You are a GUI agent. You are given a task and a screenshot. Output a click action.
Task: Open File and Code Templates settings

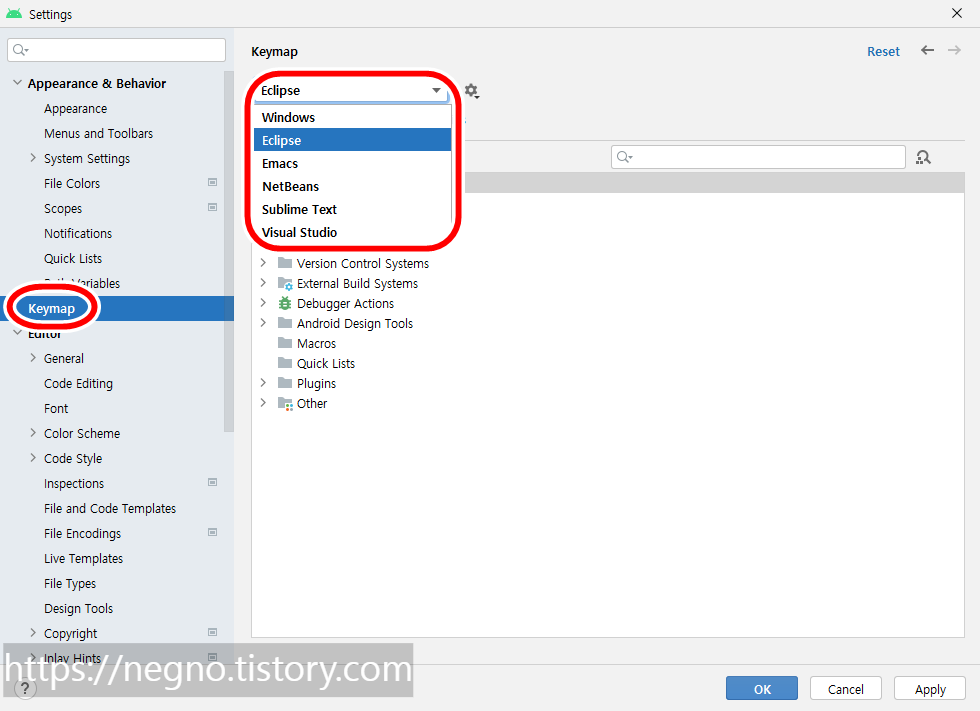pos(110,509)
